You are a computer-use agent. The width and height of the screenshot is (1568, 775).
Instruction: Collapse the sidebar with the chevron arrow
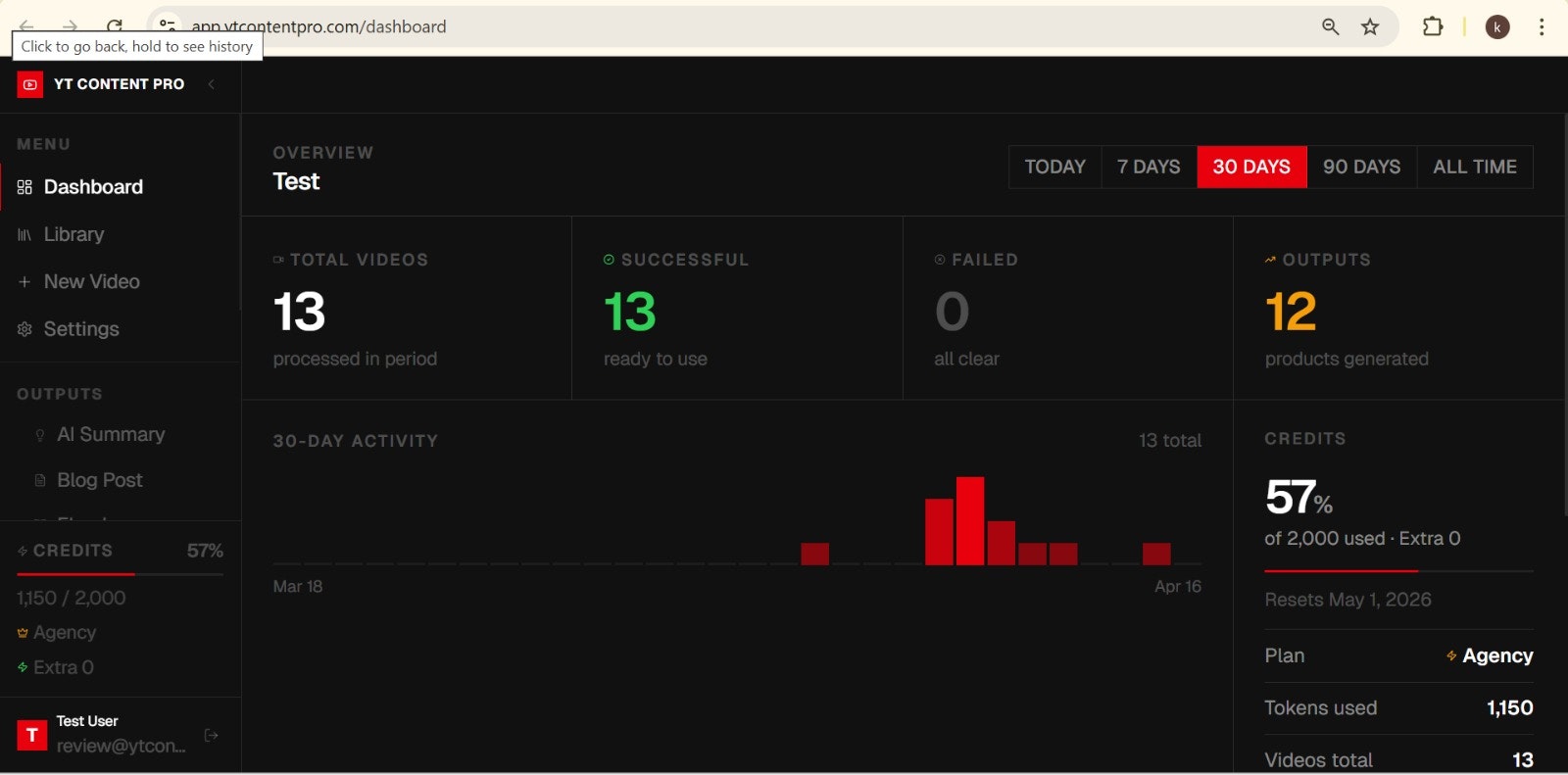211,84
